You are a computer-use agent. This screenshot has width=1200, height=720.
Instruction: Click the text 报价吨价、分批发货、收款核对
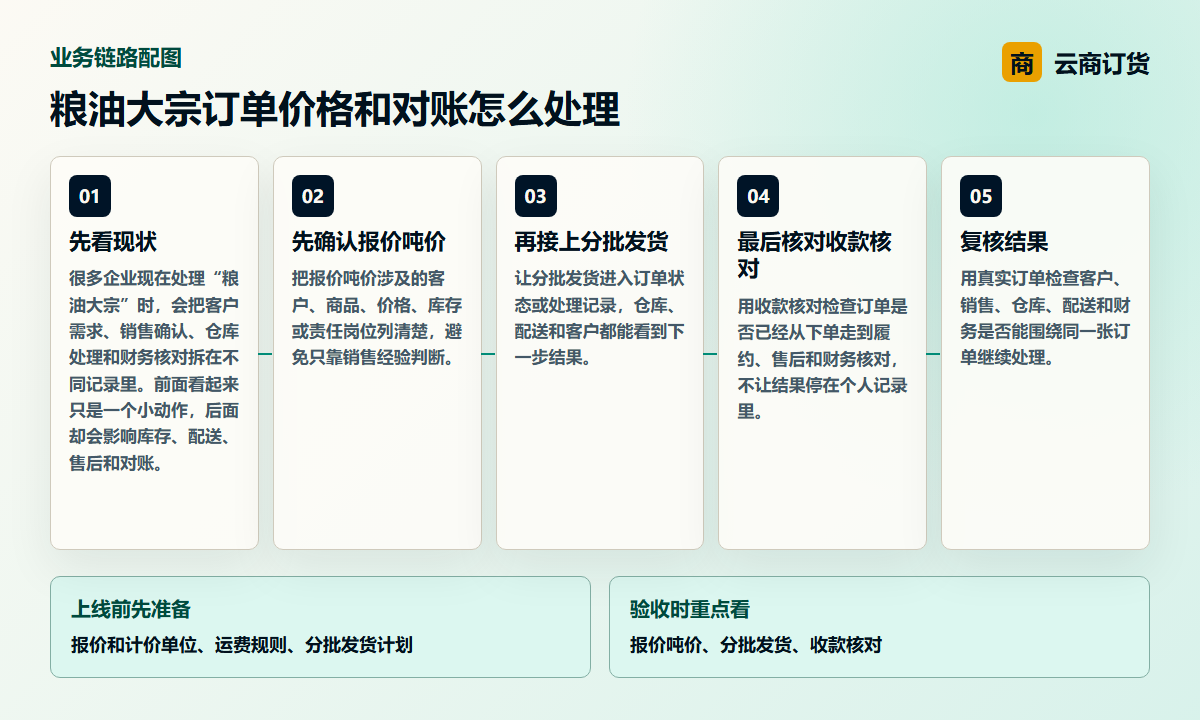(x=756, y=645)
